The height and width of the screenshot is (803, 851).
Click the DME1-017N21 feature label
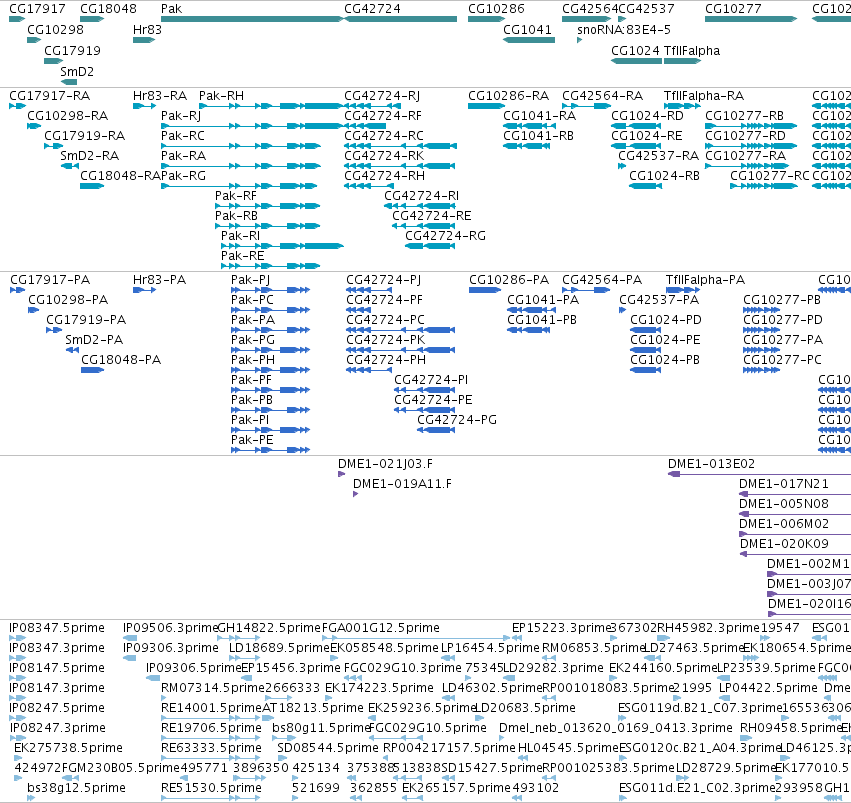pos(784,484)
